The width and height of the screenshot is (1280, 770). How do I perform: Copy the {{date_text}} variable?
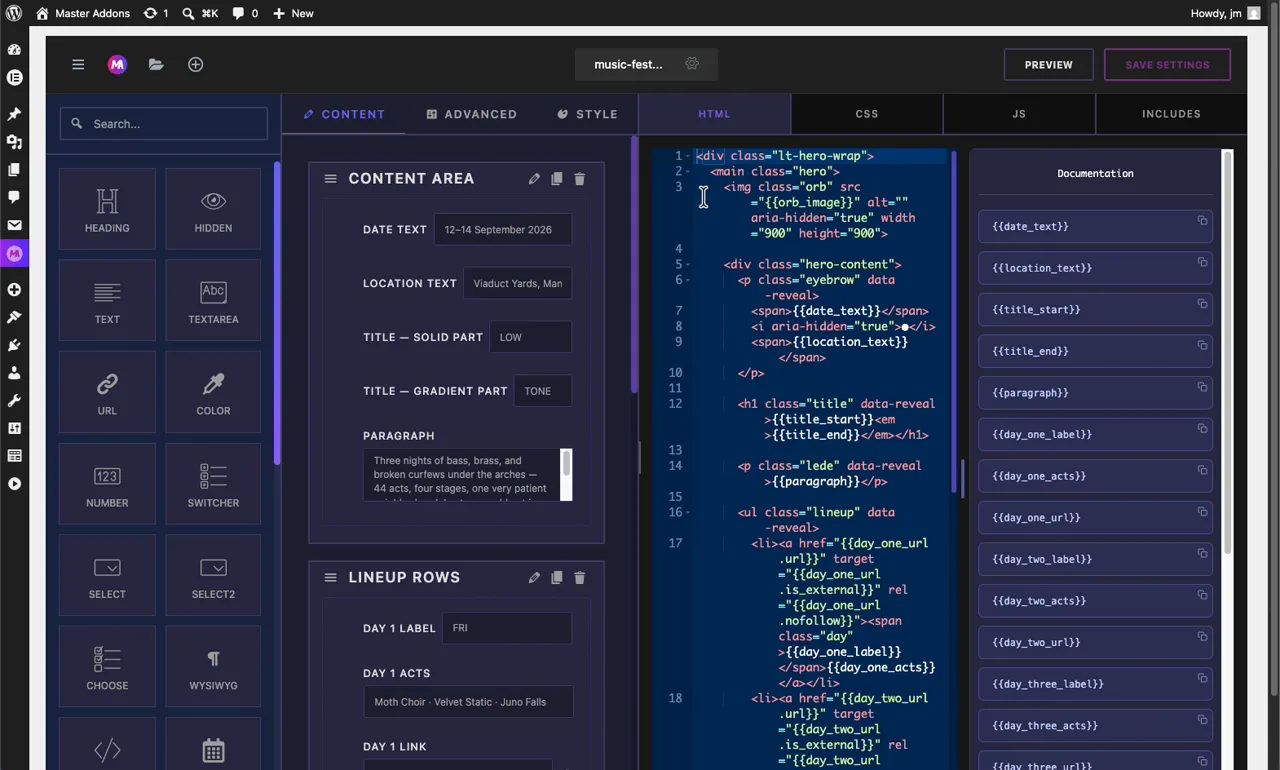click(x=1202, y=220)
